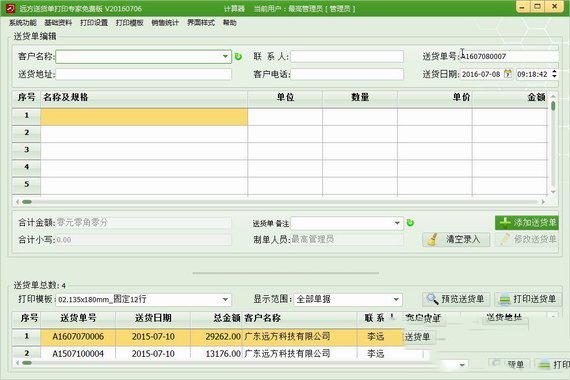
Task: Open the 打印设置 menu
Action: click(94, 23)
